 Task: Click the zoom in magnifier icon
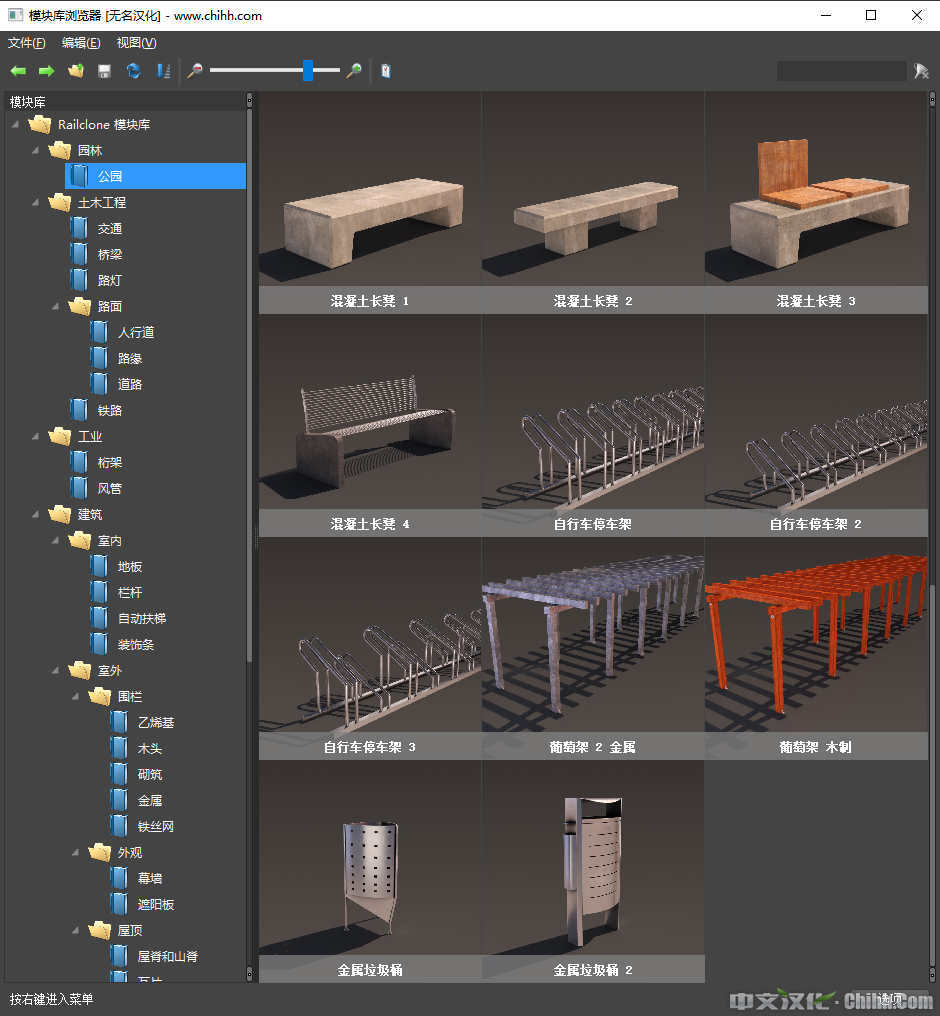(353, 71)
